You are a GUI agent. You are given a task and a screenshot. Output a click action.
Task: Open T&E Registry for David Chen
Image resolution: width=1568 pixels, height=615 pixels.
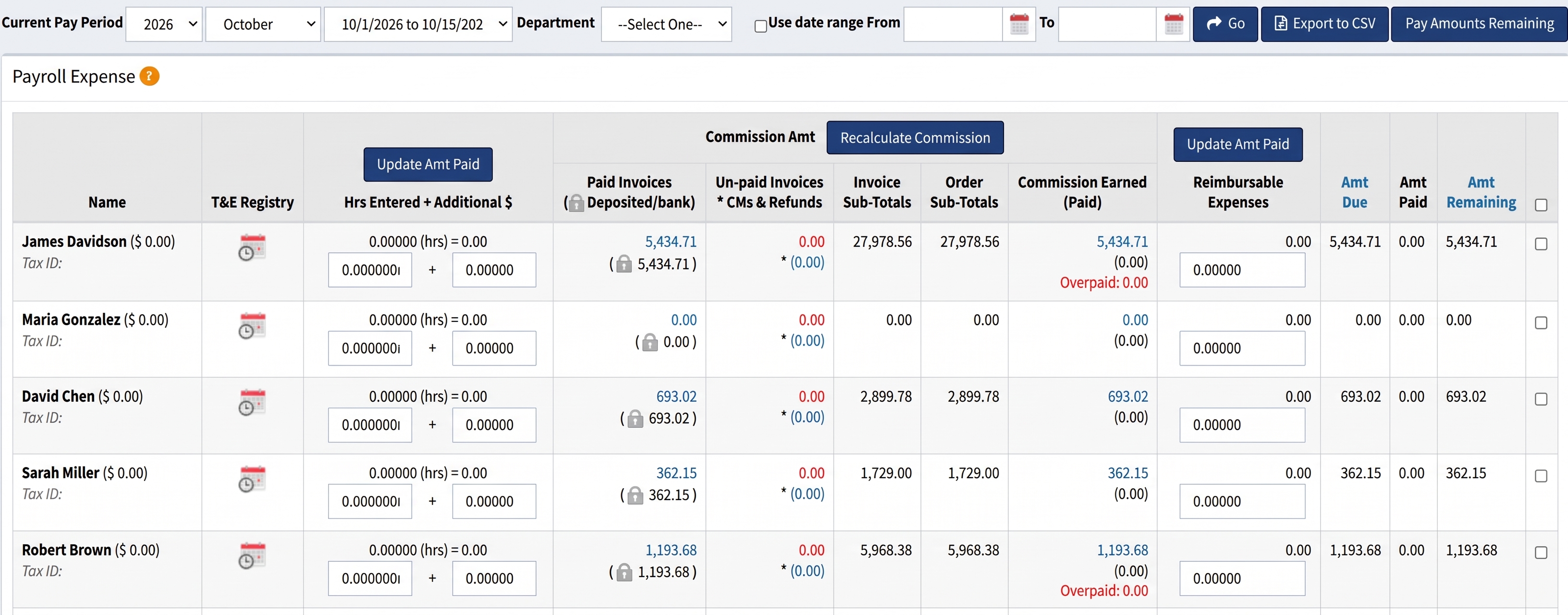[251, 403]
